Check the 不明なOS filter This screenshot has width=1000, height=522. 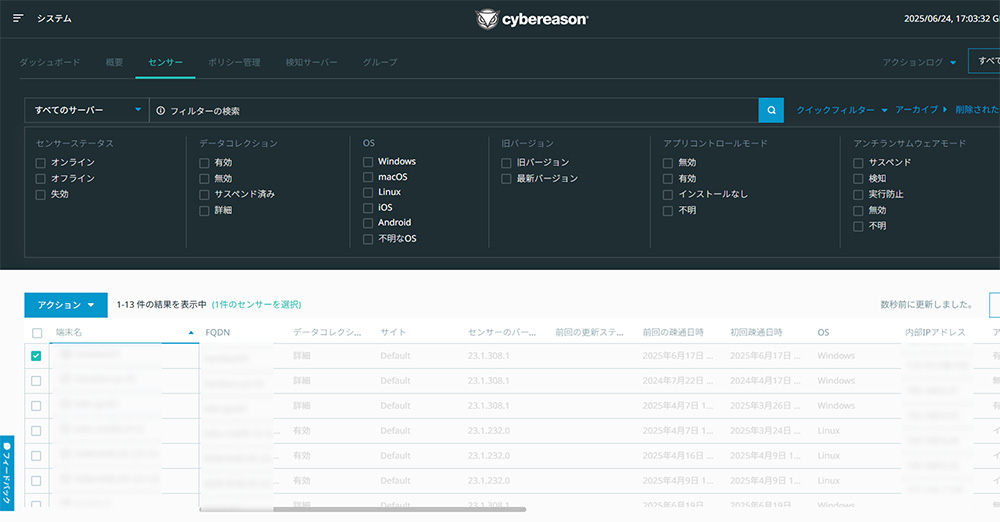pyautogui.click(x=368, y=239)
